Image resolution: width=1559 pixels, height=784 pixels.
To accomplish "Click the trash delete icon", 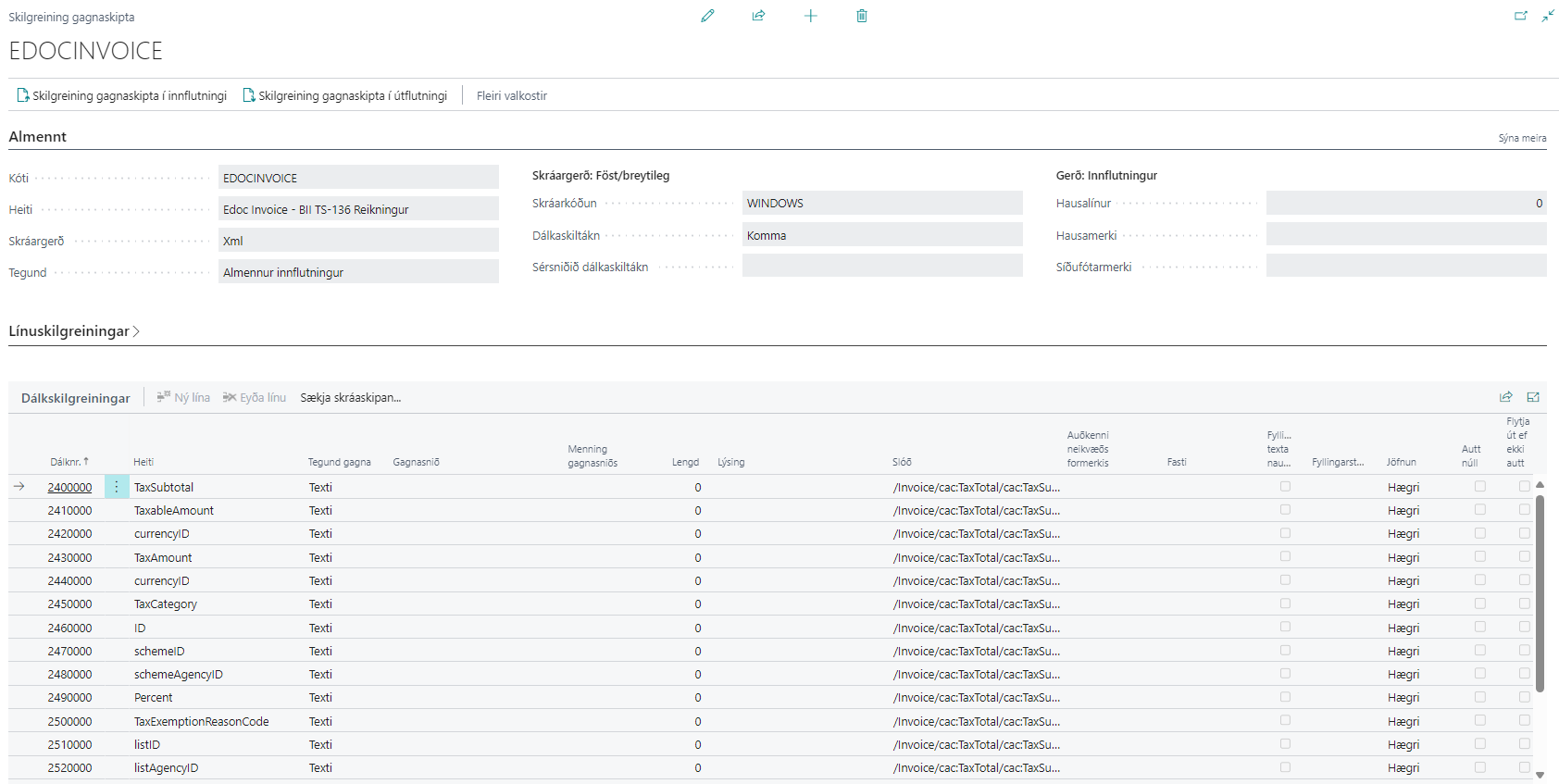I will click(862, 16).
